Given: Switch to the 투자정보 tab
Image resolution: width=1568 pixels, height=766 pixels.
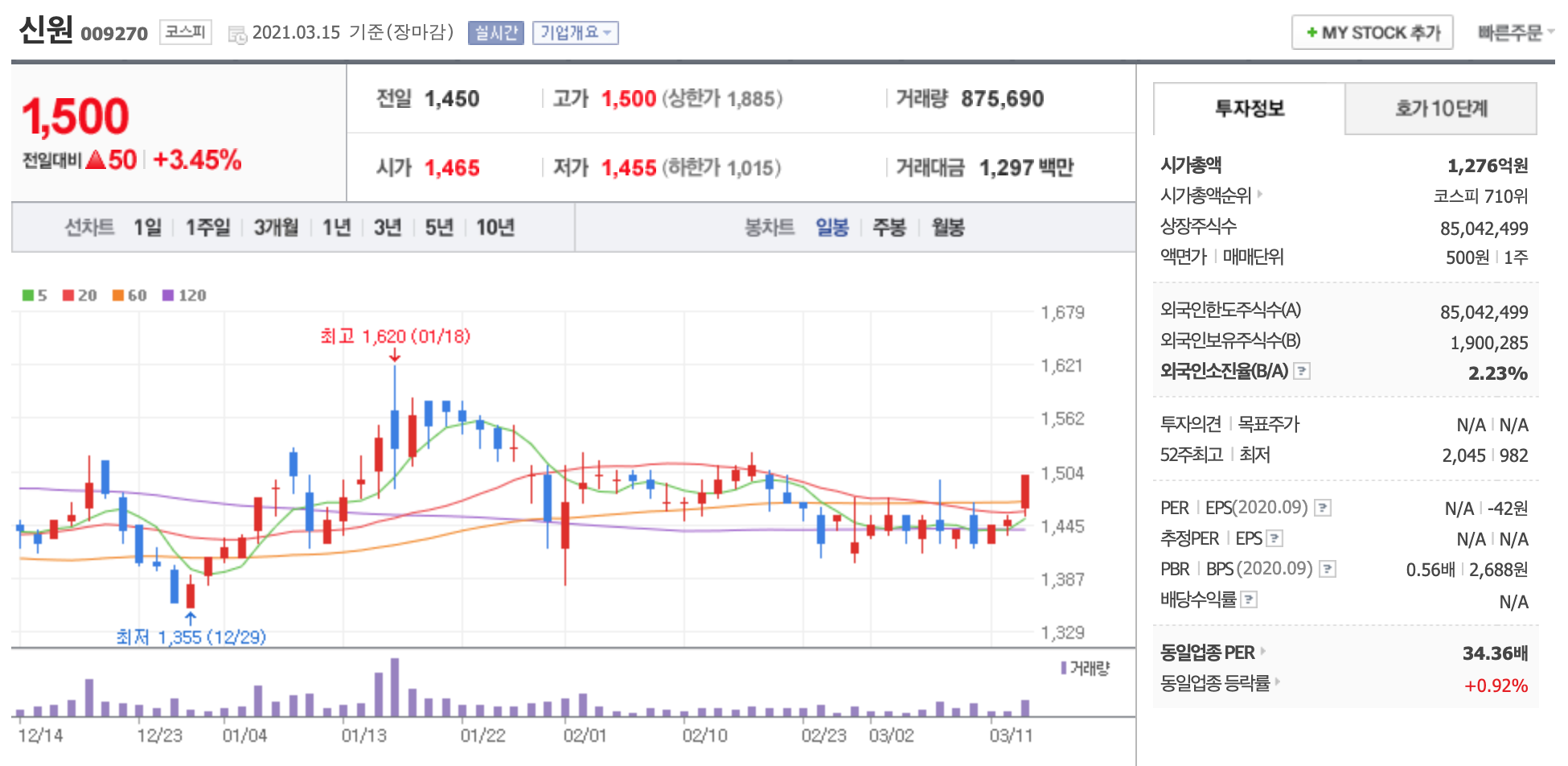Looking at the screenshot, I should [1249, 109].
